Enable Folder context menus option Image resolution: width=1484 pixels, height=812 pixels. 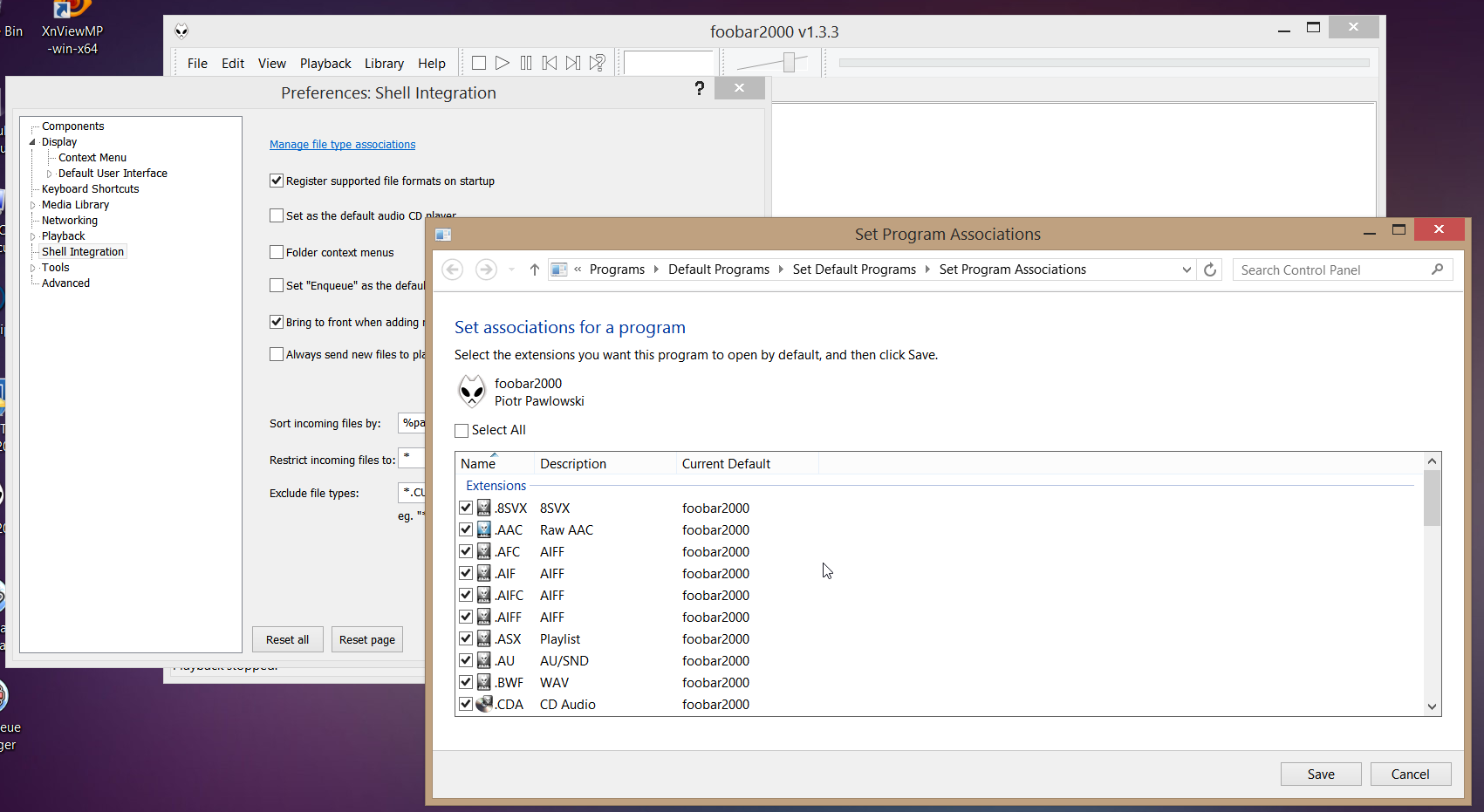[277, 252]
